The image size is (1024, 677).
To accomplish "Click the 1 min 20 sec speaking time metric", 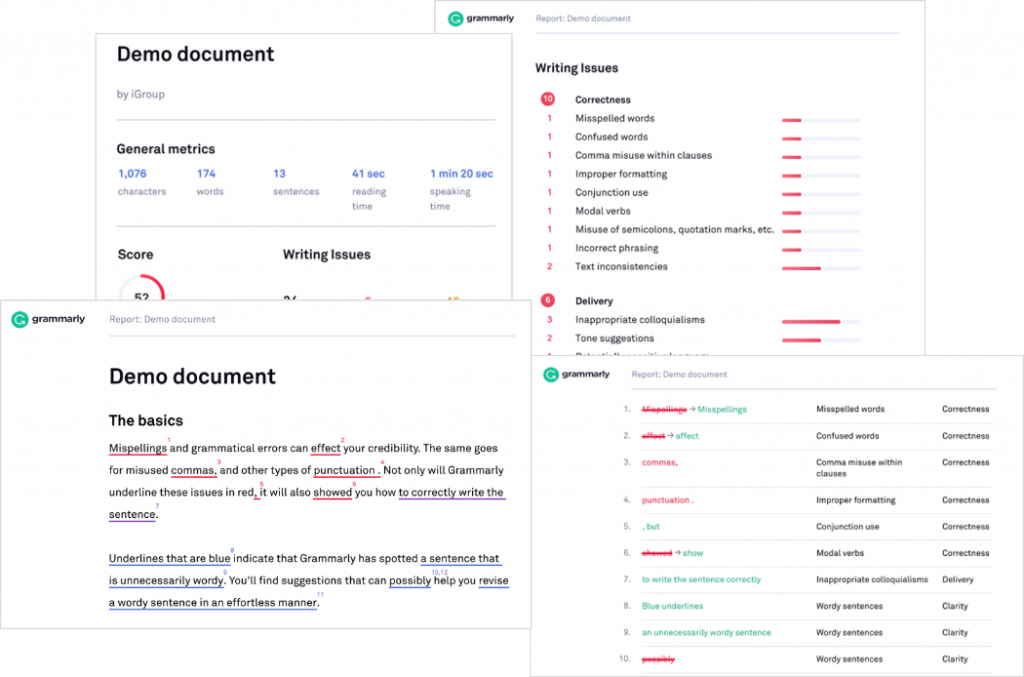I will (x=461, y=174).
